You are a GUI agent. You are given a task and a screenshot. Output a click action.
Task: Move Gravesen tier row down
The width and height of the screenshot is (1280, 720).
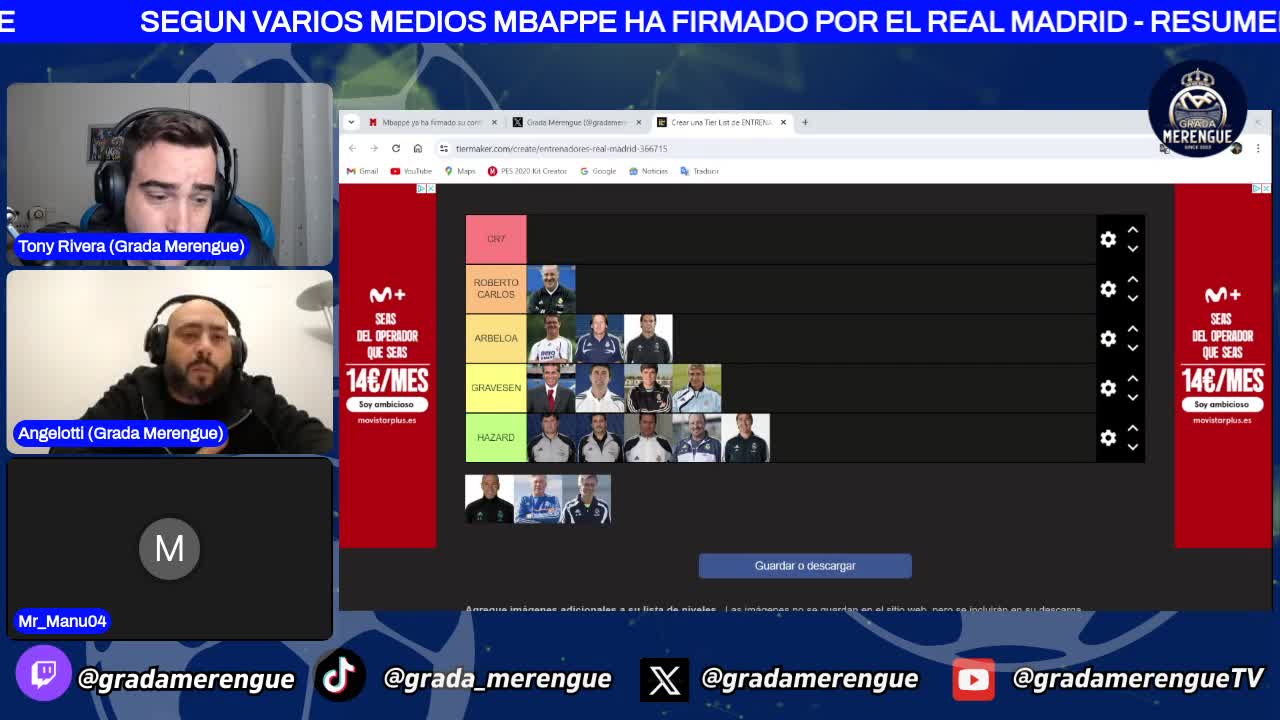[1133, 397]
